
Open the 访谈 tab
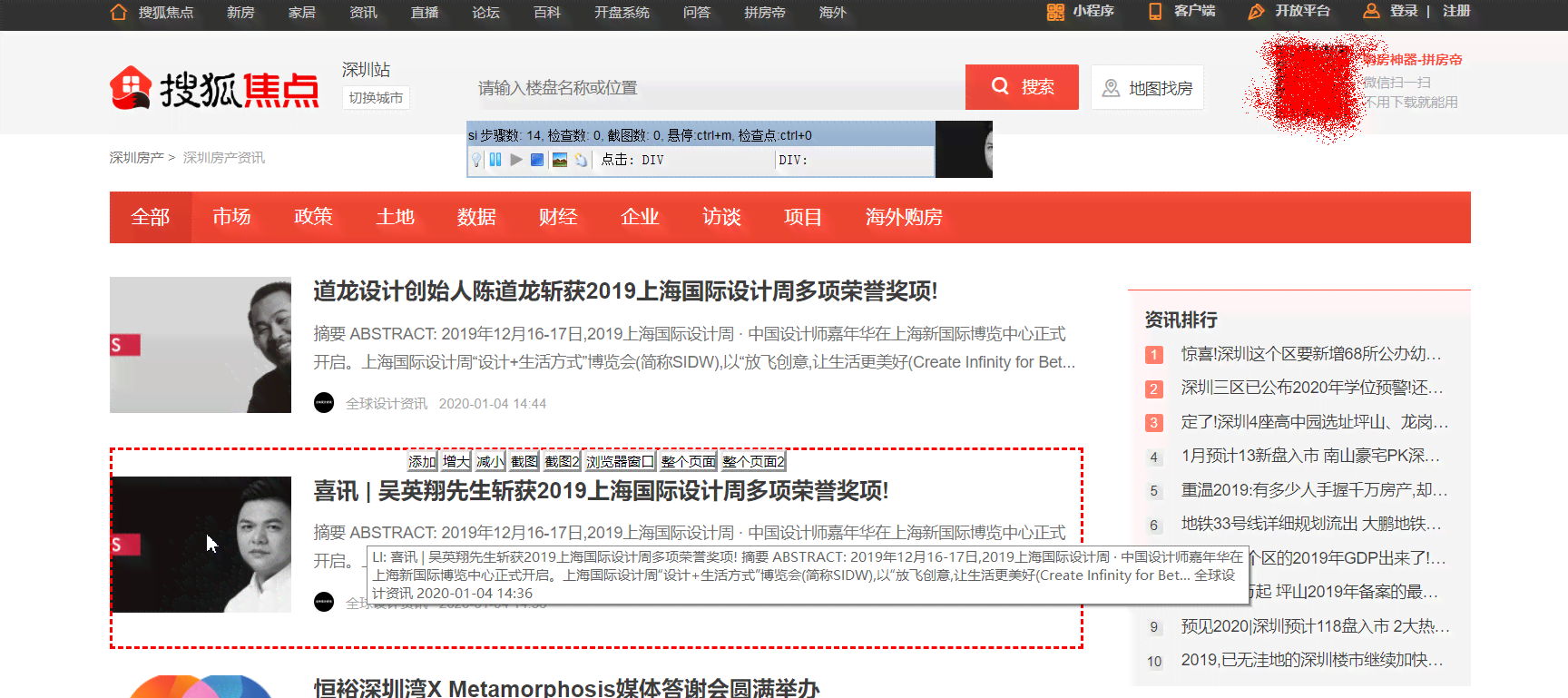pos(721,217)
